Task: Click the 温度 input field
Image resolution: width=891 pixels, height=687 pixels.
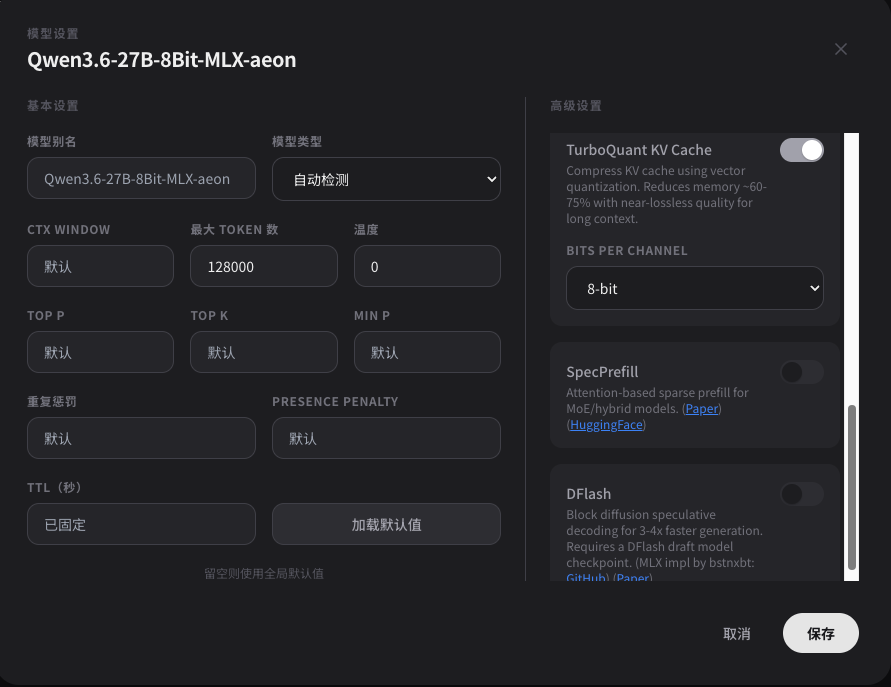Action: (427, 266)
